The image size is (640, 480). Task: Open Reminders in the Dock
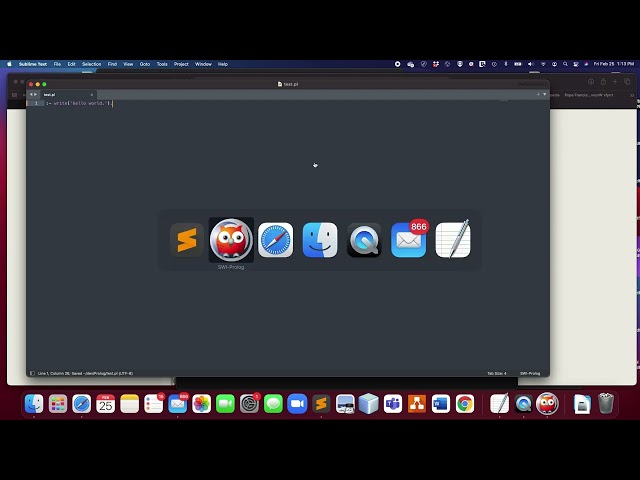point(154,404)
